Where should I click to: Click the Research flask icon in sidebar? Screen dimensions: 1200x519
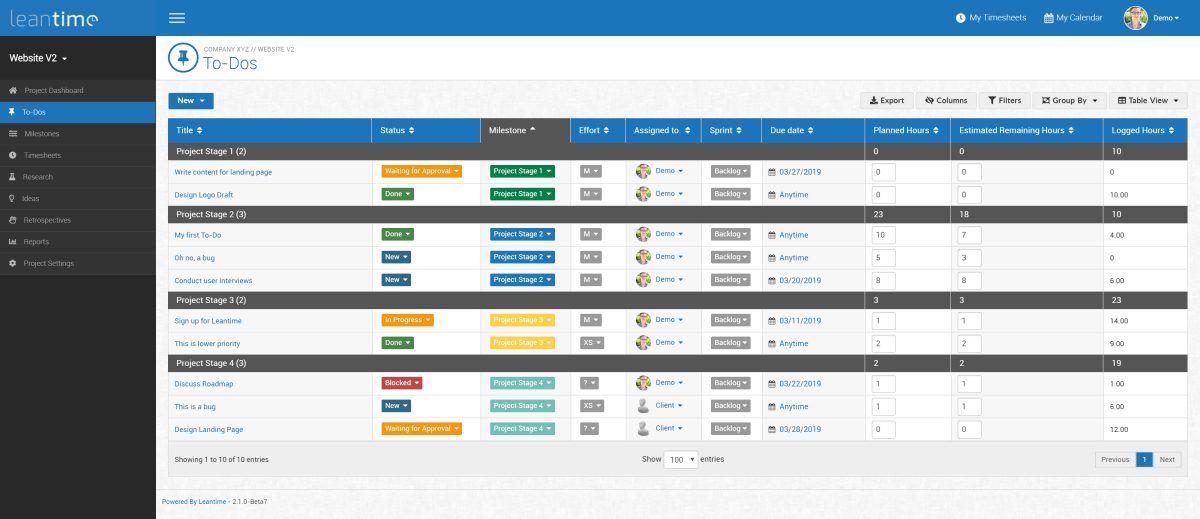(13, 177)
